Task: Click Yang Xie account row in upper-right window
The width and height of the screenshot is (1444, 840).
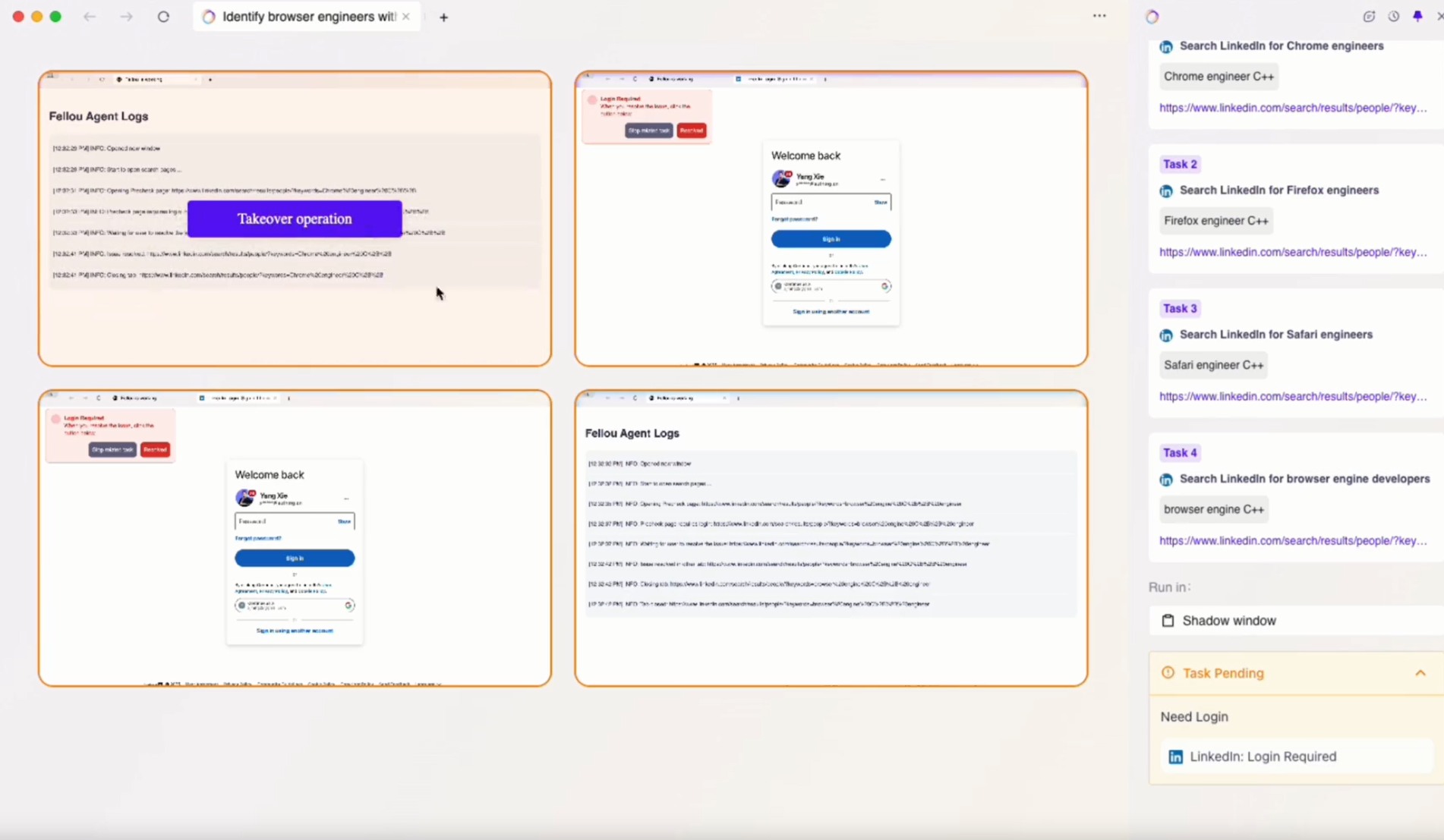Action: [831, 179]
